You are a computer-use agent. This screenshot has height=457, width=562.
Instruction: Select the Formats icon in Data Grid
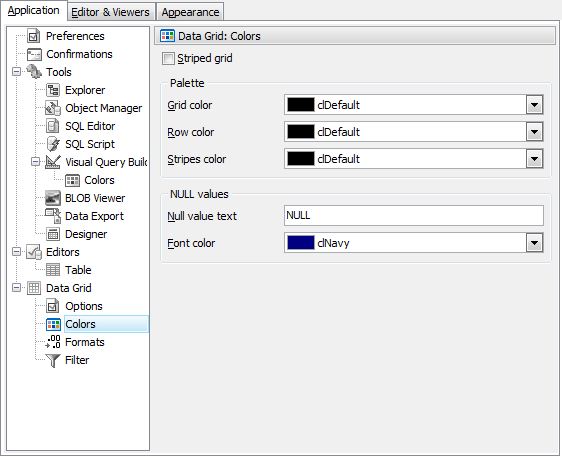pos(53,342)
